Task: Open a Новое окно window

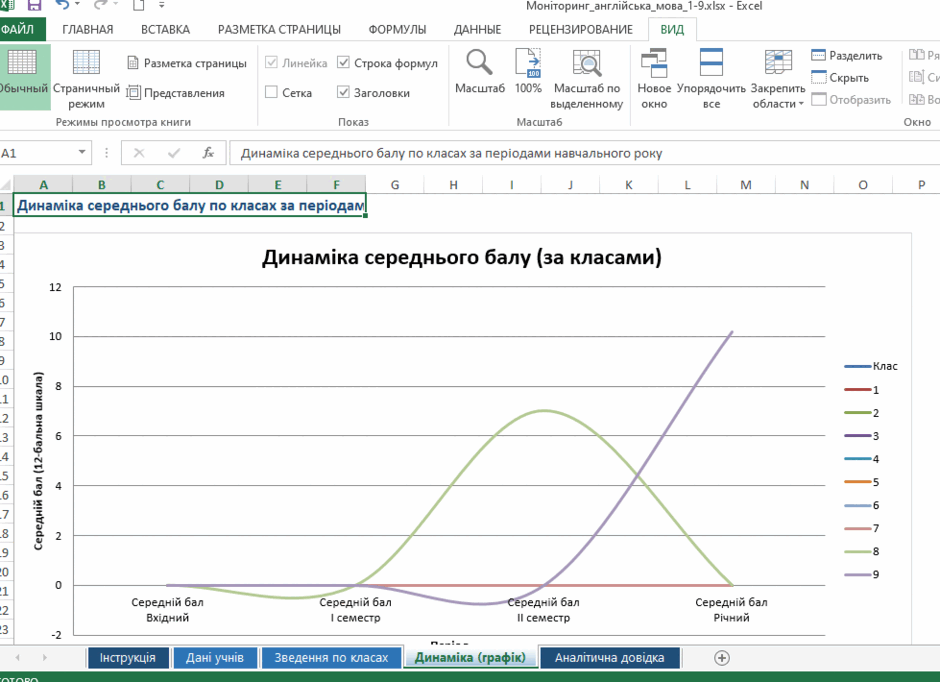Action: 653,63
